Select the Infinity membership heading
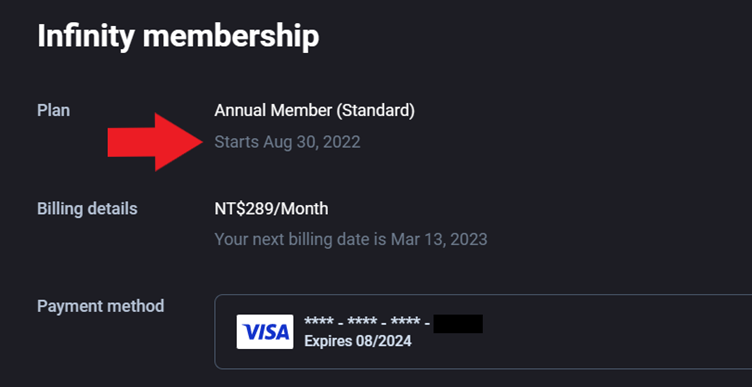This screenshot has height=387, width=752. (178, 36)
